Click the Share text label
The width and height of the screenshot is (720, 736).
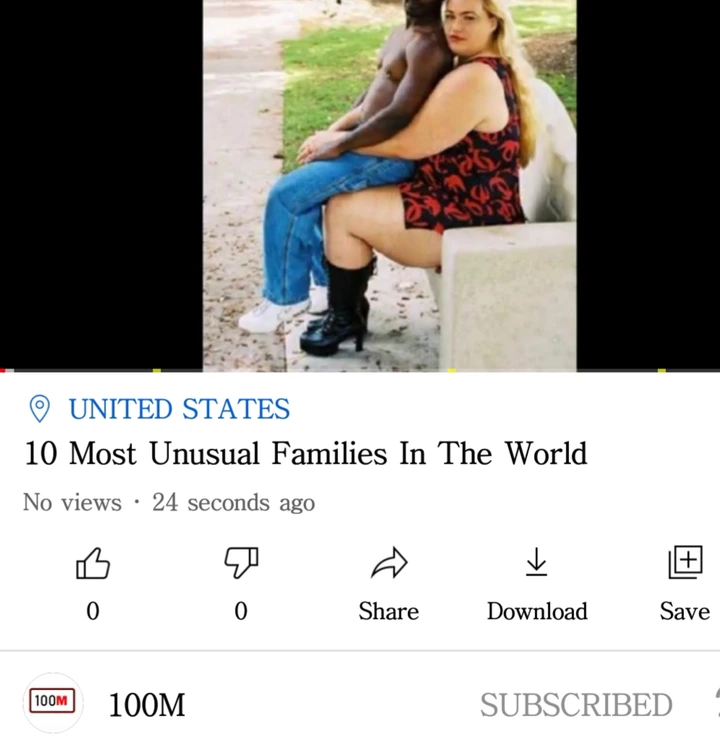[389, 611]
